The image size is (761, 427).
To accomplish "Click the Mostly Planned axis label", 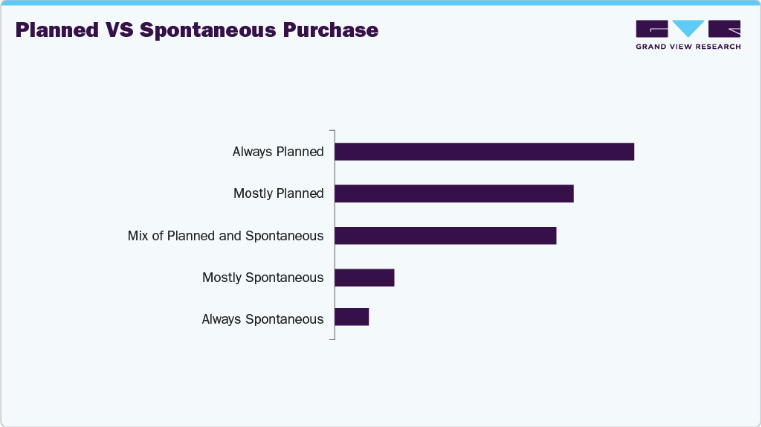I will click(278, 193).
